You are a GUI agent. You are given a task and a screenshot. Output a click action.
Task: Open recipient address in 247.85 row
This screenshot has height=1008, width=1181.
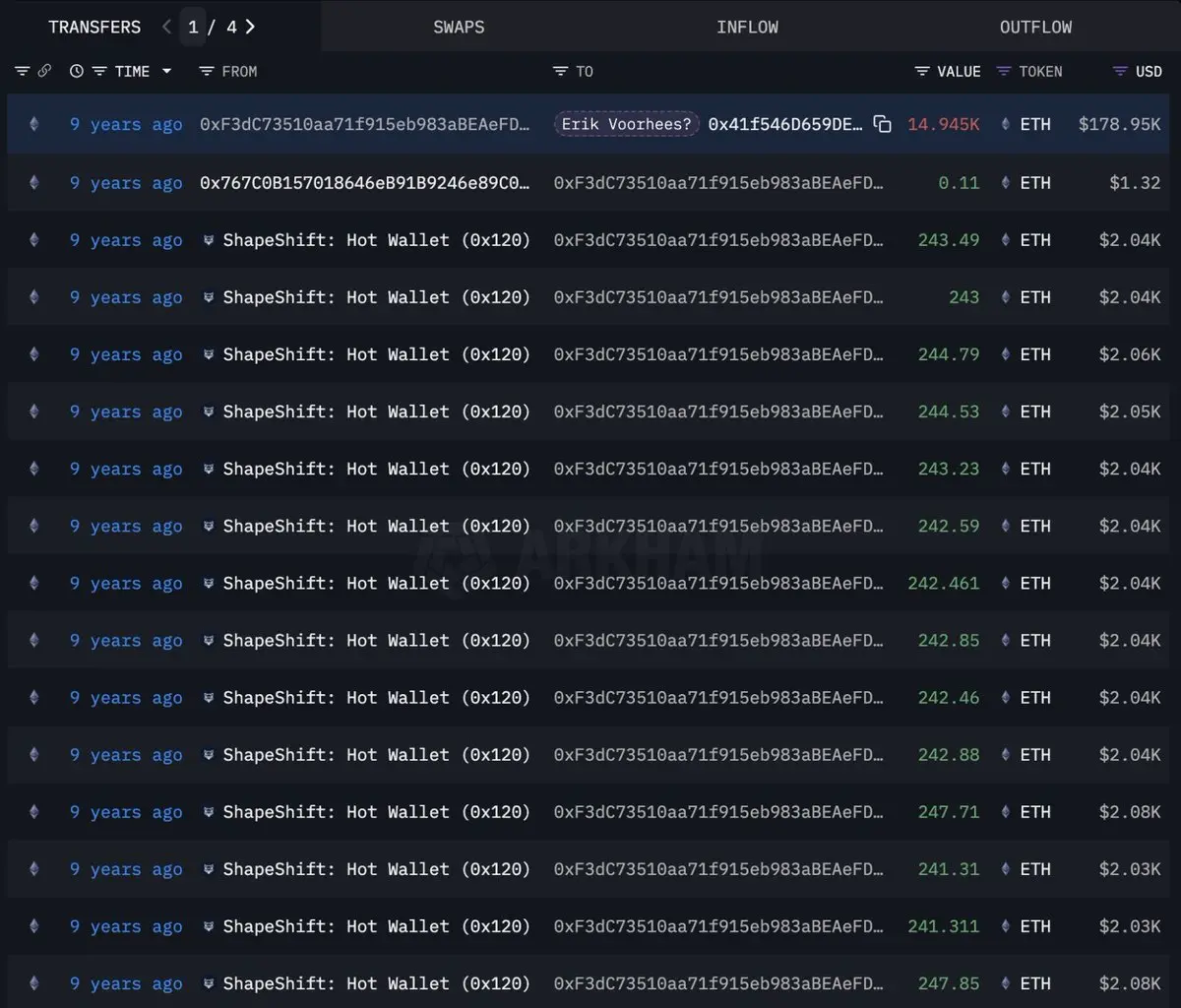718,983
